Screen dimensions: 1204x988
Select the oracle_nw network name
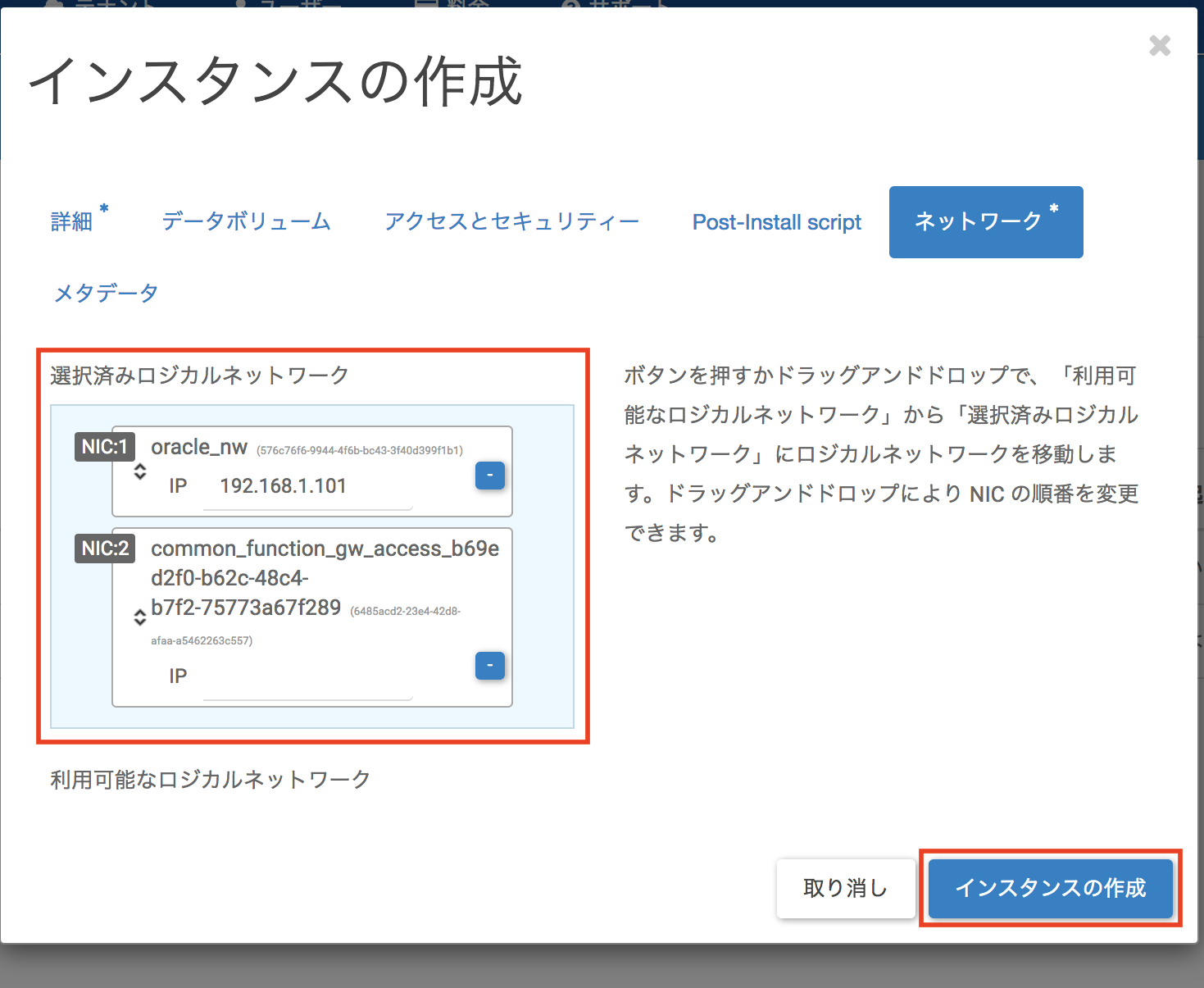[x=199, y=448]
